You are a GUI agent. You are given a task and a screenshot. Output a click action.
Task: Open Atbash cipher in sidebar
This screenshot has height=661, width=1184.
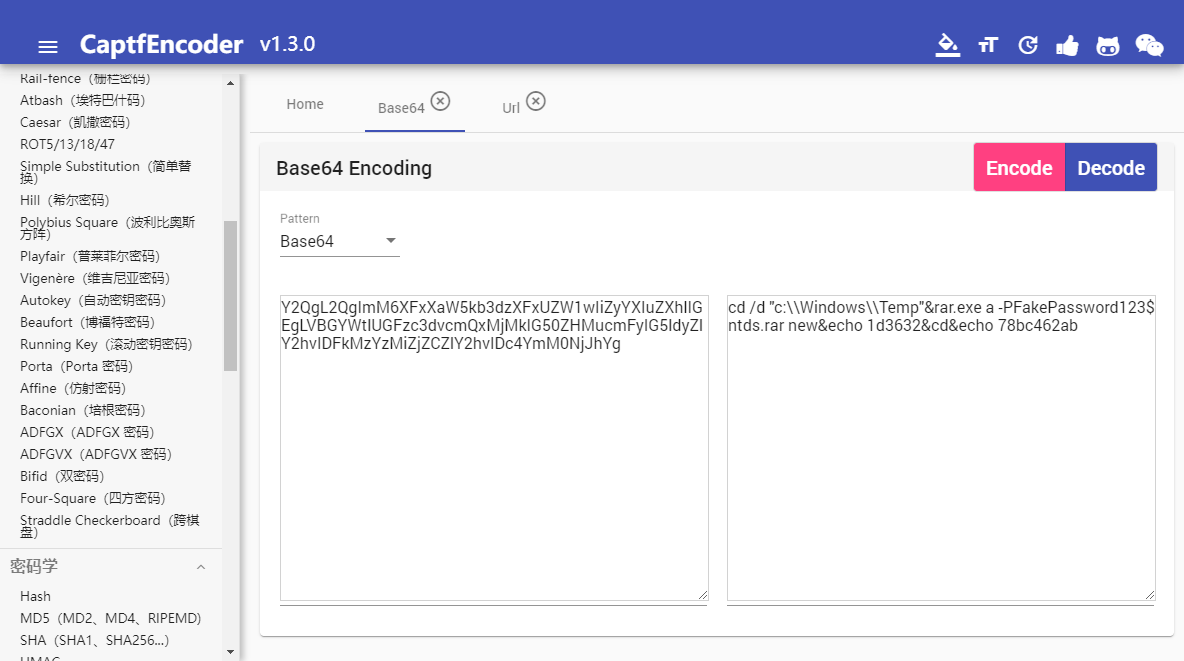[x=82, y=100]
